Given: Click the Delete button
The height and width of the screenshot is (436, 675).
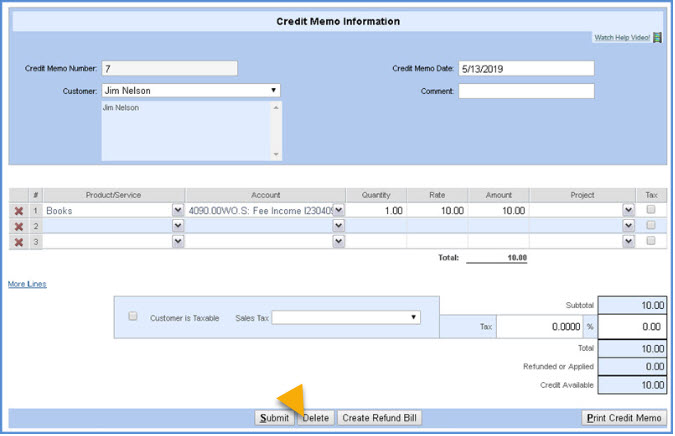Looking at the screenshot, I should 316,418.
